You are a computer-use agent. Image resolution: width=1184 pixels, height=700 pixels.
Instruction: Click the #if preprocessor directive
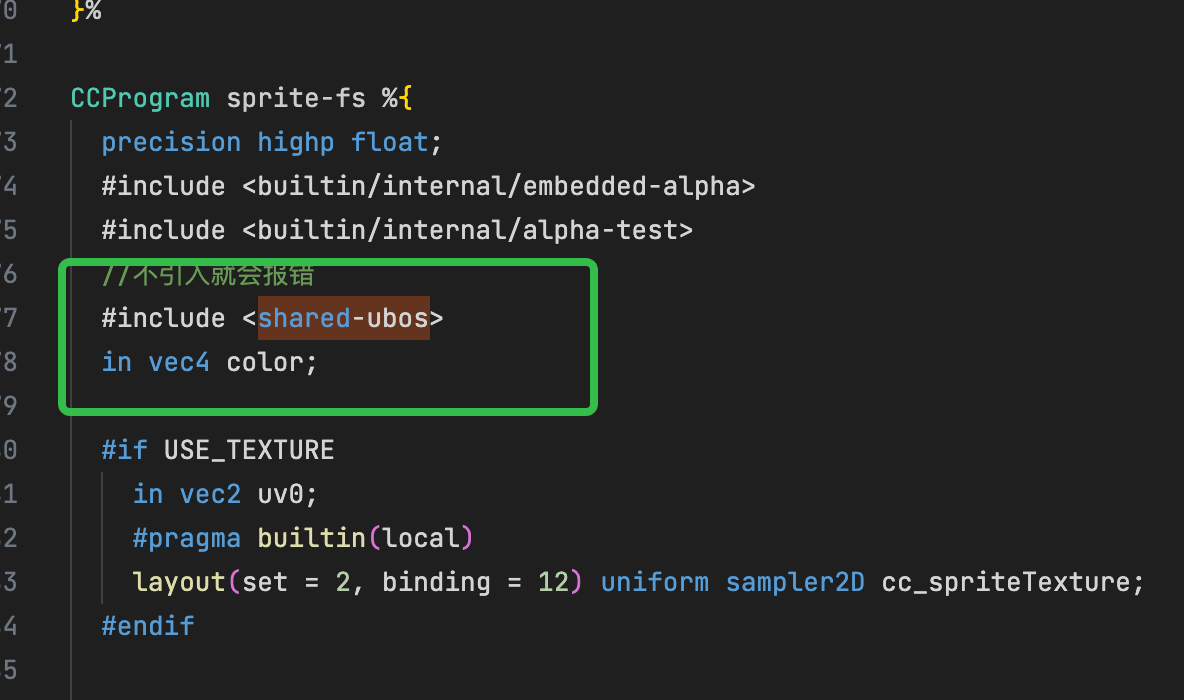[124, 450]
